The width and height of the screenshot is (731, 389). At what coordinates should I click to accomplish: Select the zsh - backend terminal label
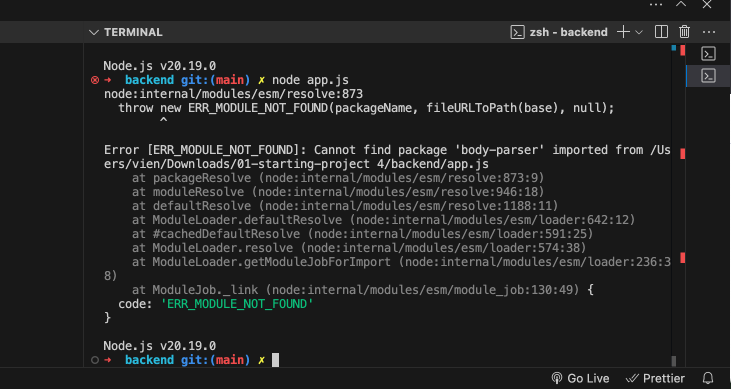pyautogui.click(x=569, y=32)
